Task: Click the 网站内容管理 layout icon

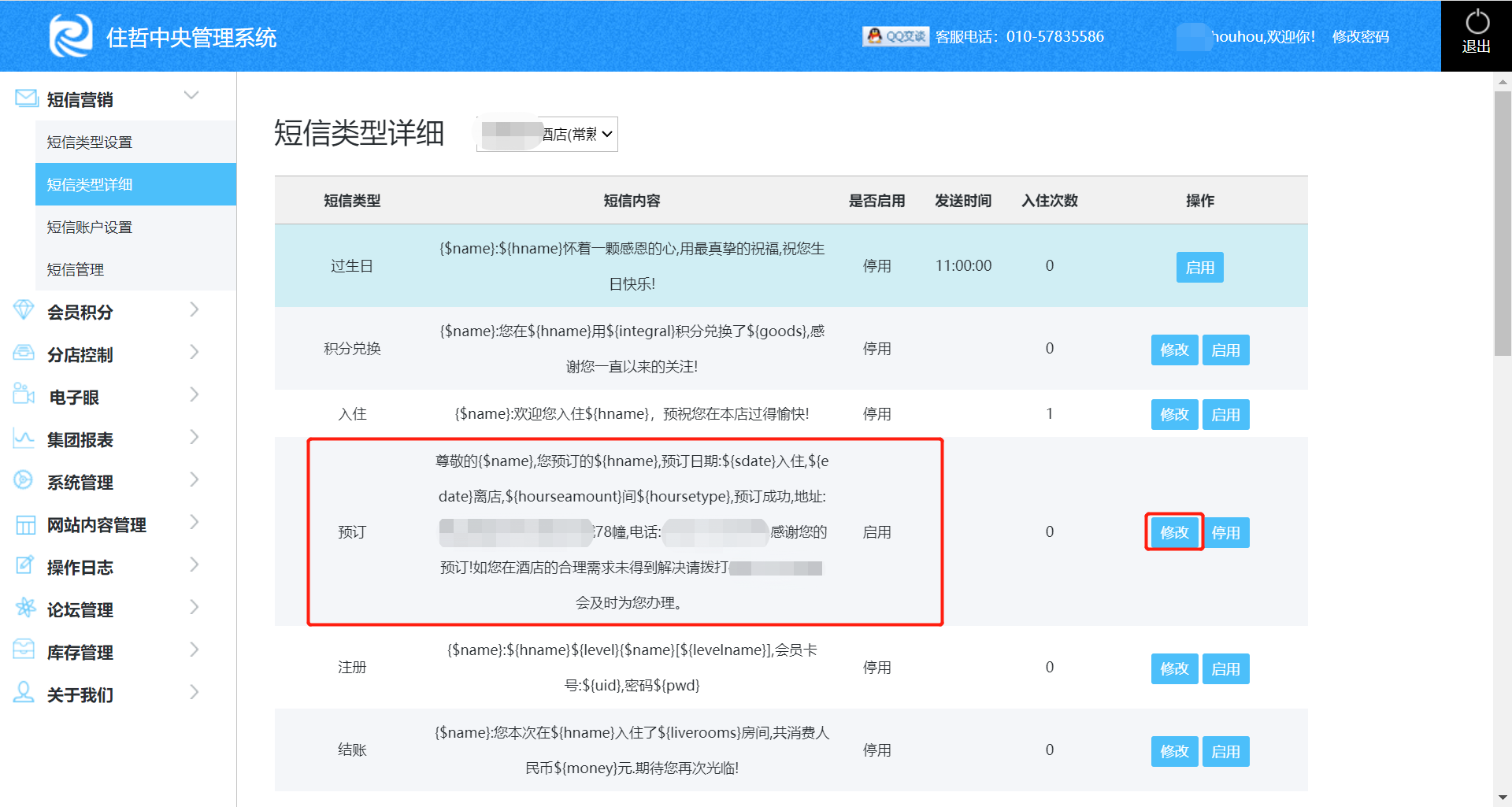Action: (x=26, y=524)
